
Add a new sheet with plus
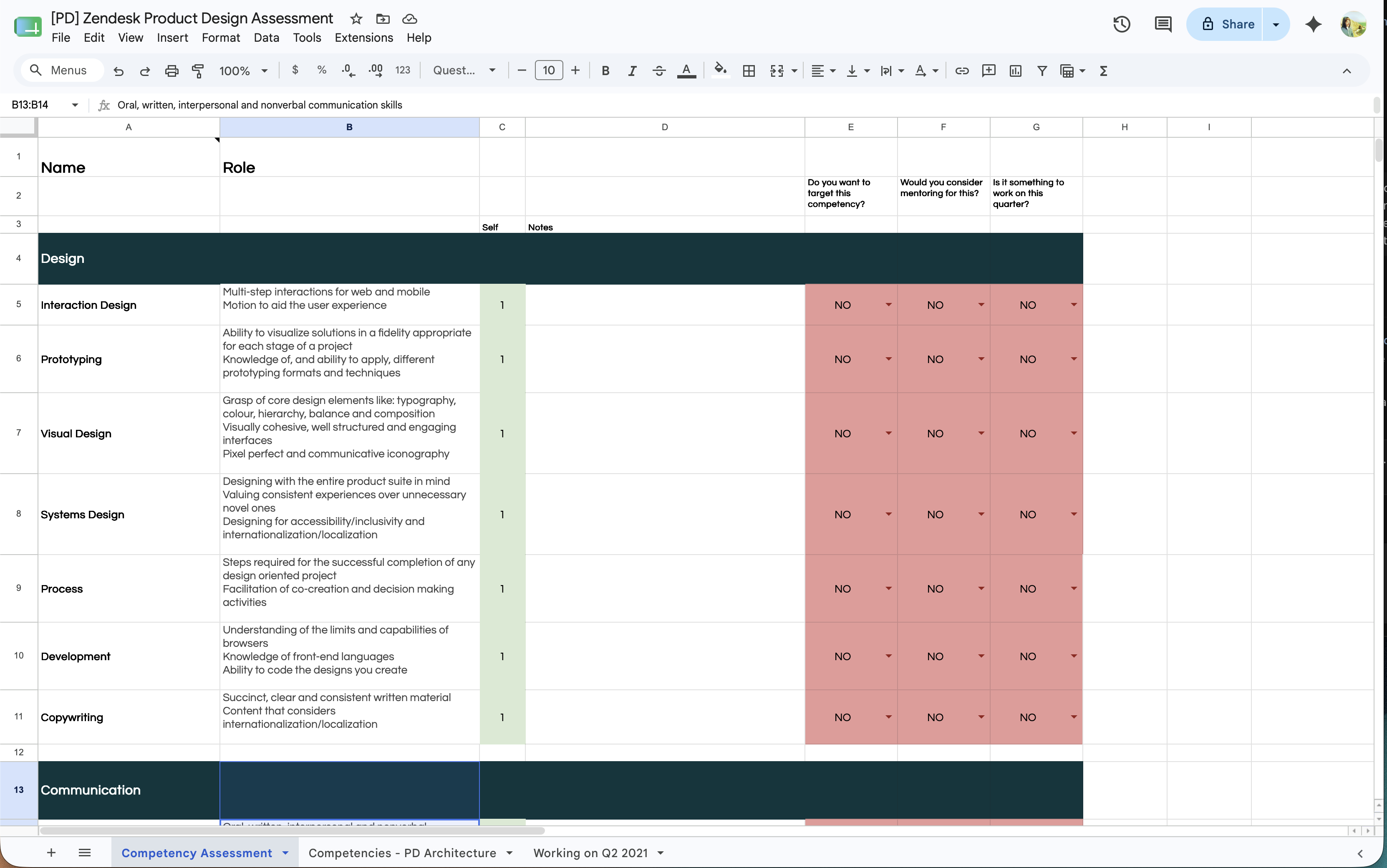(x=51, y=853)
